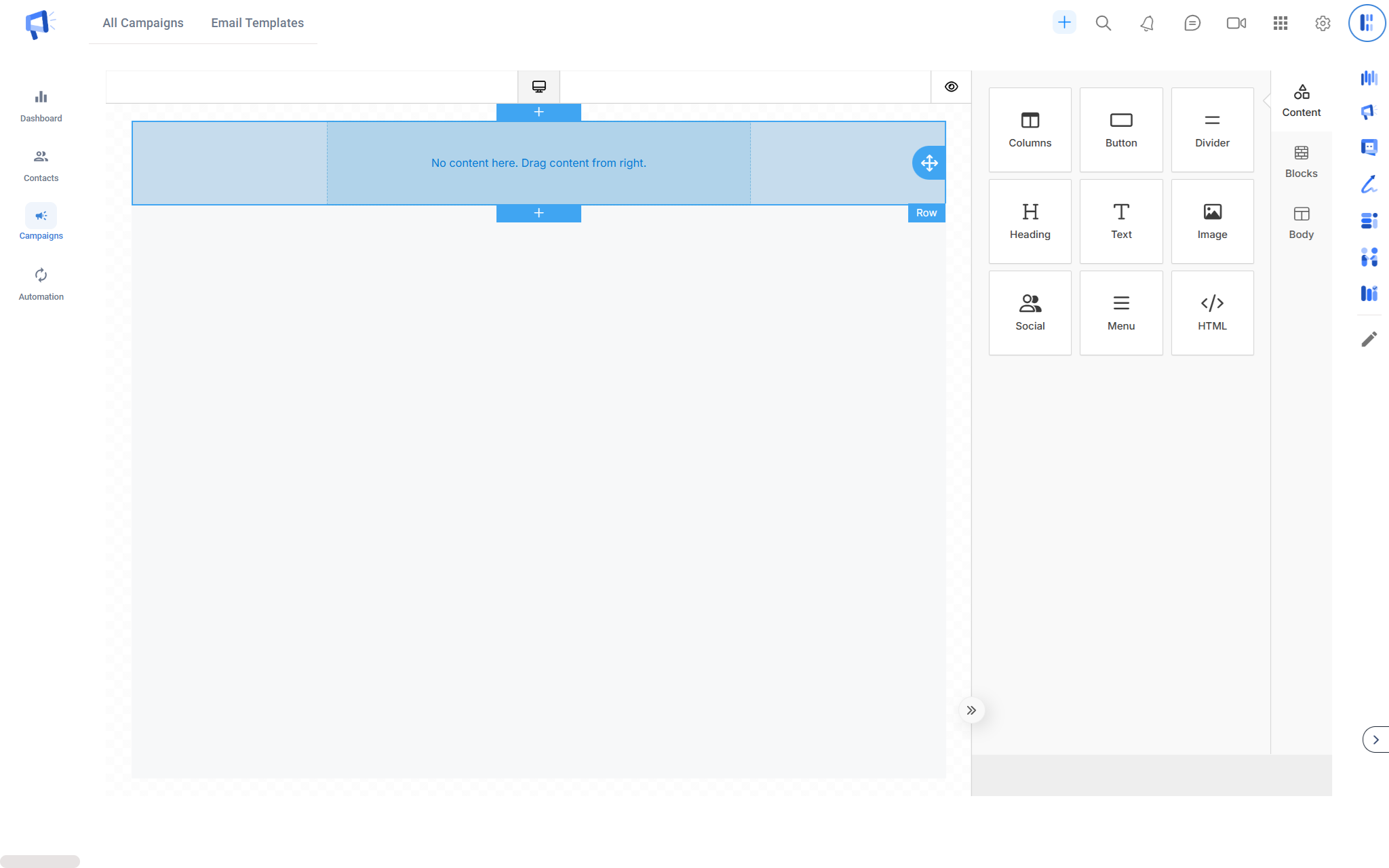The height and width of the screenshot is (868, 1389).
Task: Open the Email Templates tab
Action: pyautogui.click(x=257, y=23)
